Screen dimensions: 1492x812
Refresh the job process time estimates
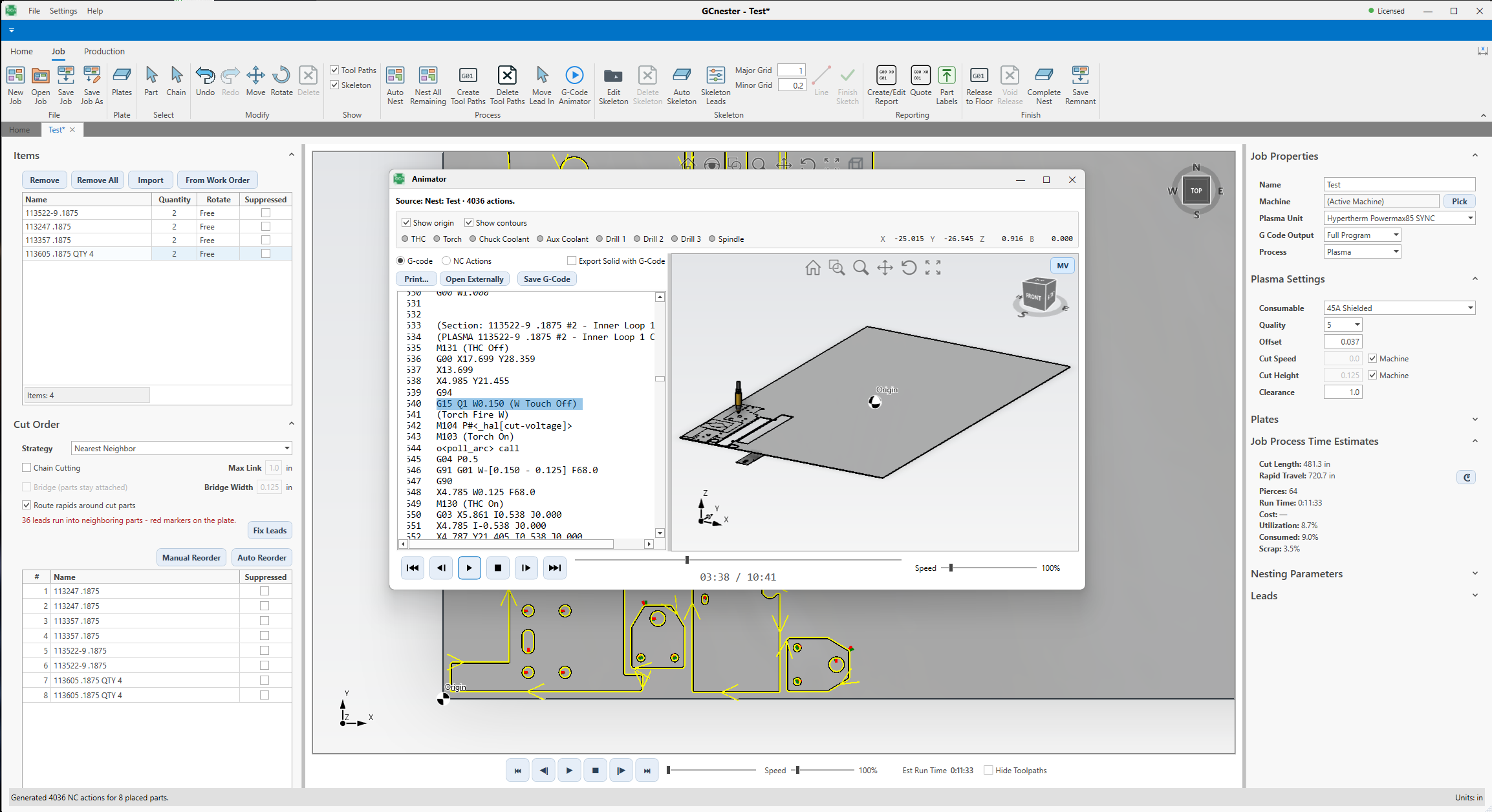tap(1467, 478)
